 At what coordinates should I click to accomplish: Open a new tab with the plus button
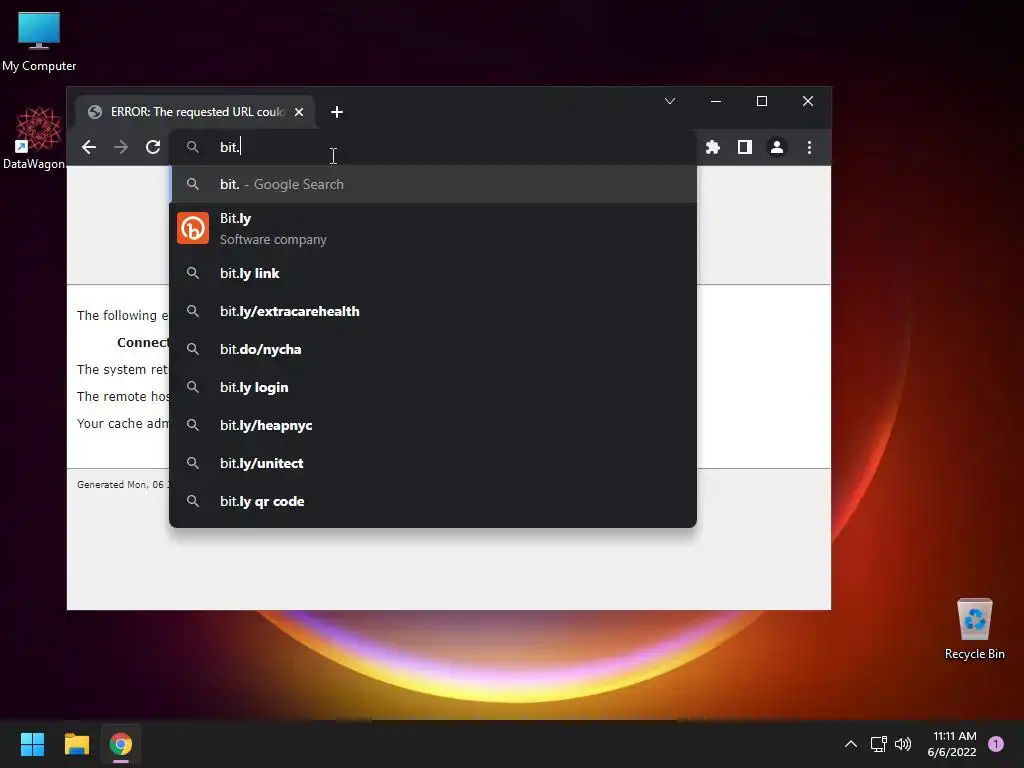coord(336,112)
